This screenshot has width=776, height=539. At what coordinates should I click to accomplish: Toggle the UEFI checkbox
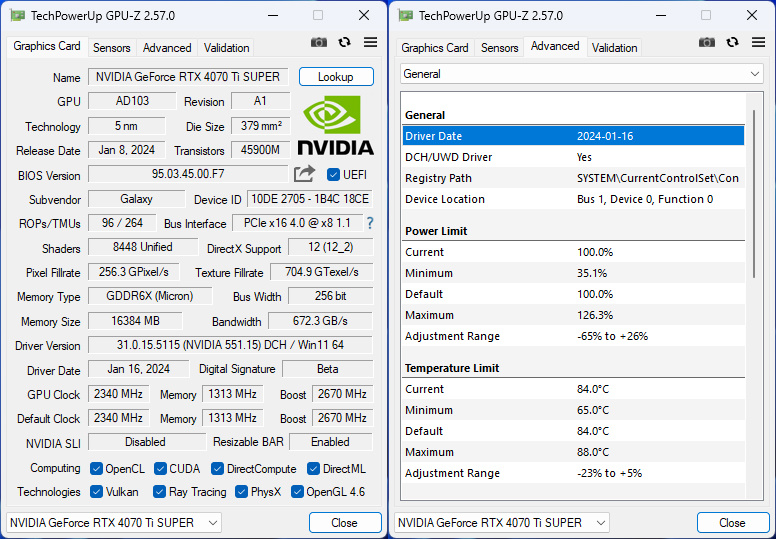pyautogui.click(x=333, y=175)
